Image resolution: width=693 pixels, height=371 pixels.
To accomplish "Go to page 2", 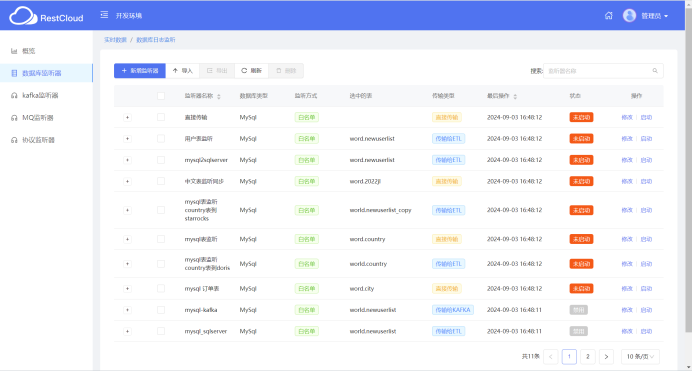I will click(x=588, y=356).
